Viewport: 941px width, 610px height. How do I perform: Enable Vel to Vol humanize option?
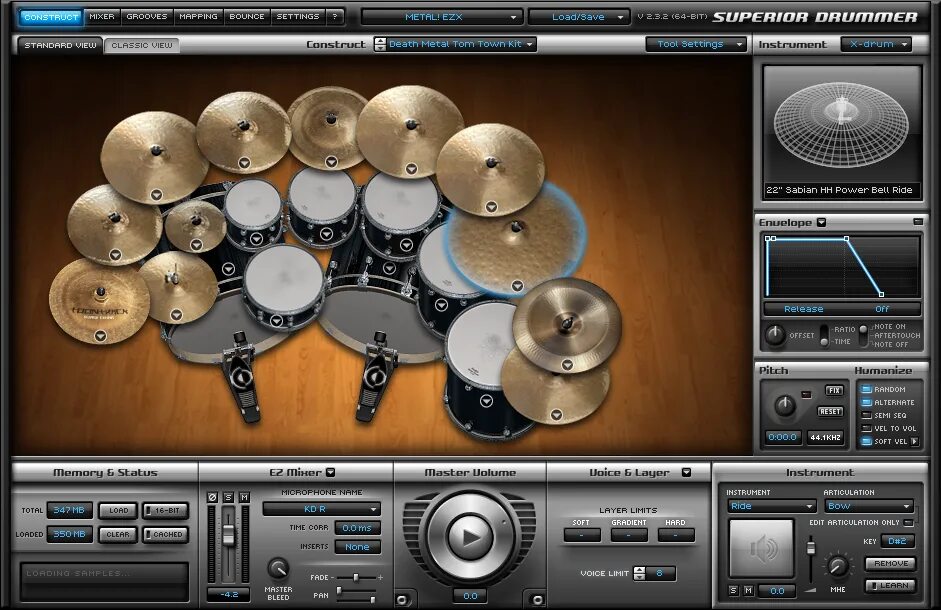pos(867,429)
